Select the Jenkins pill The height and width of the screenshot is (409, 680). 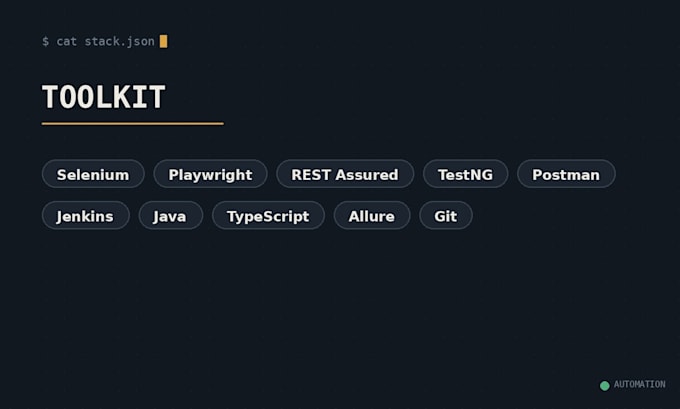(85, 216)
